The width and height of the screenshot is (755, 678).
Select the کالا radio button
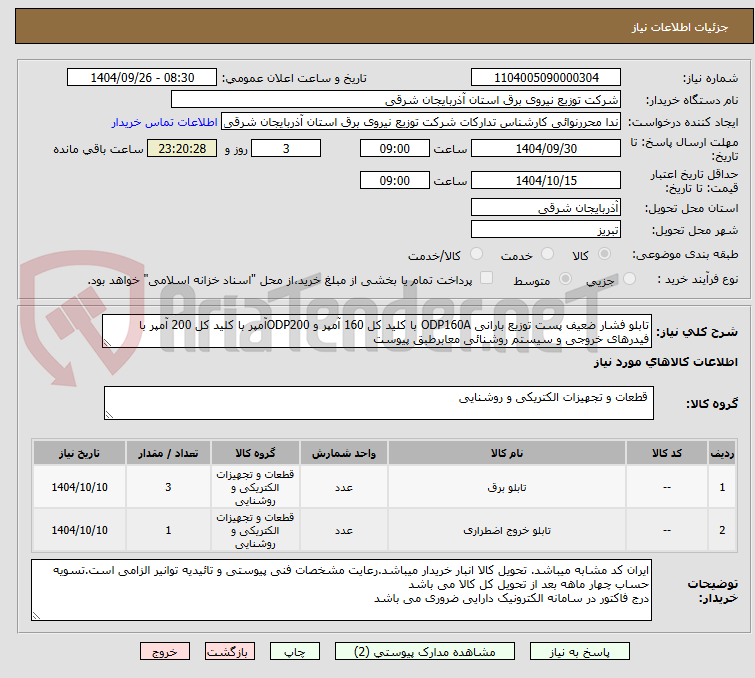pyautogui.click(x=604, y=254)
